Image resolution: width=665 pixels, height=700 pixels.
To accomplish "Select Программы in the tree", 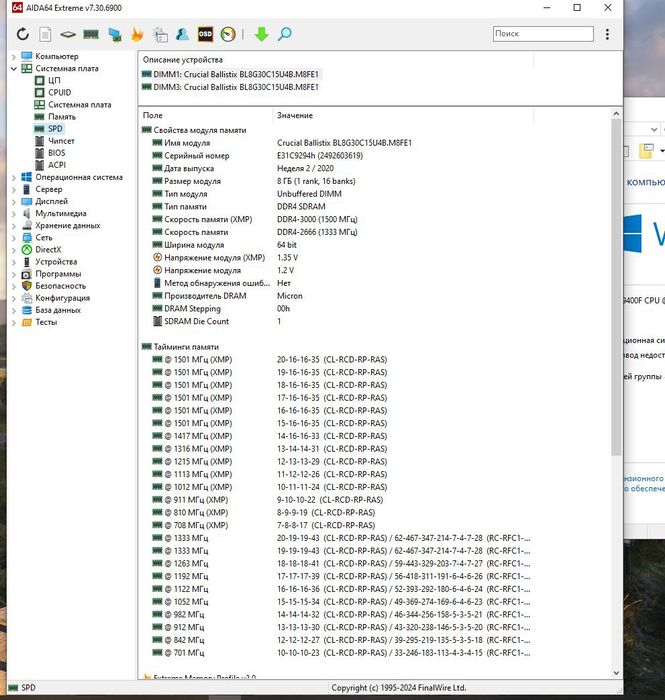I will point(58,274).
